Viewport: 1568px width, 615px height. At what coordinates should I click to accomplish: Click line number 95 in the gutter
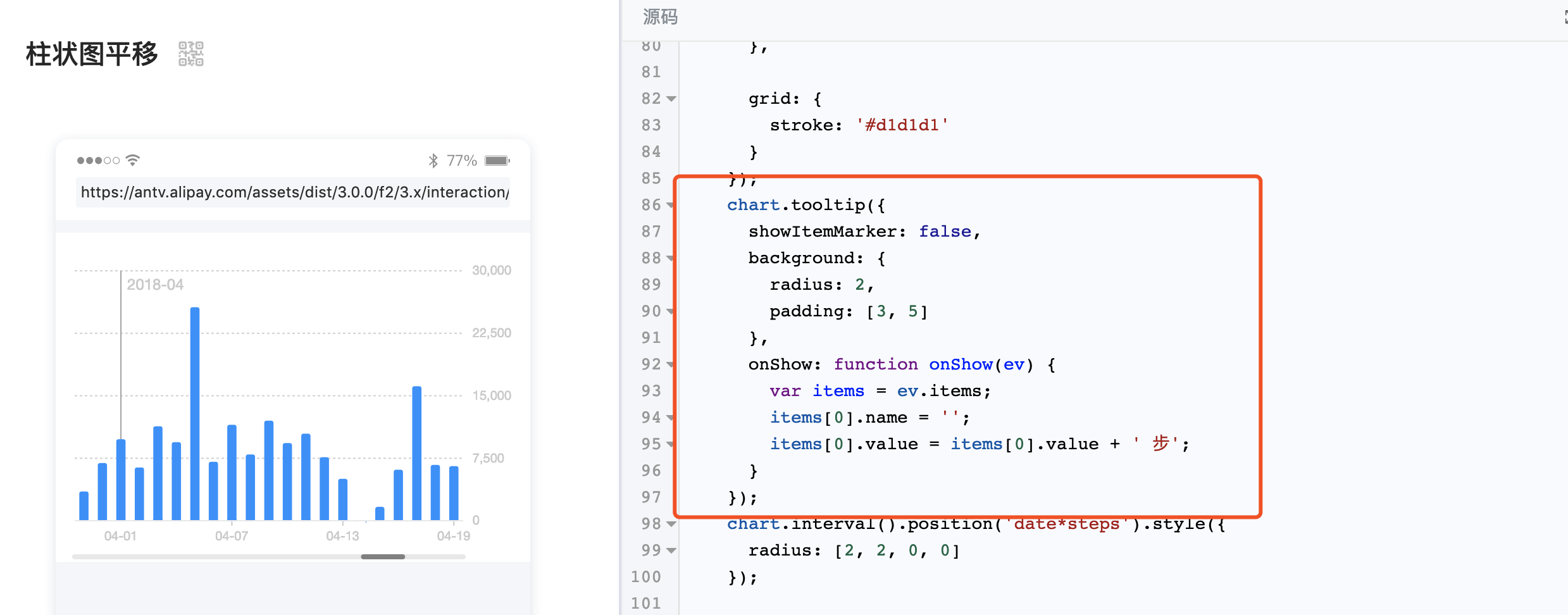(x=650, y=444)
